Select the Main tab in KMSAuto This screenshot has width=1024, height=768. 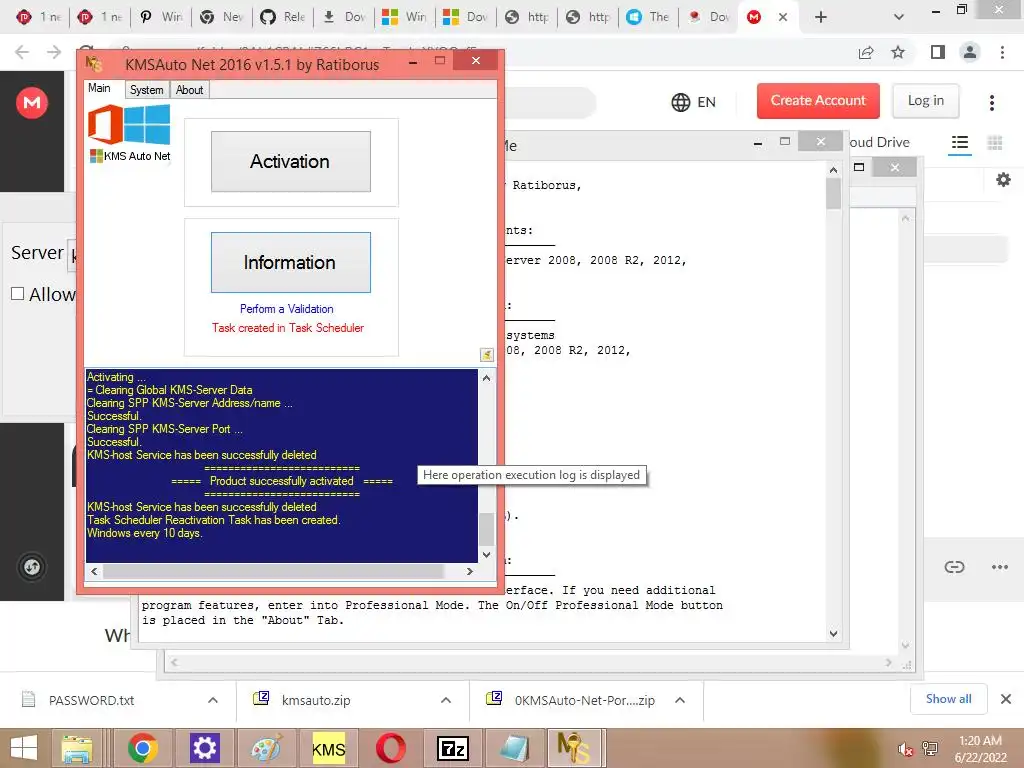(x=100, y=88)
